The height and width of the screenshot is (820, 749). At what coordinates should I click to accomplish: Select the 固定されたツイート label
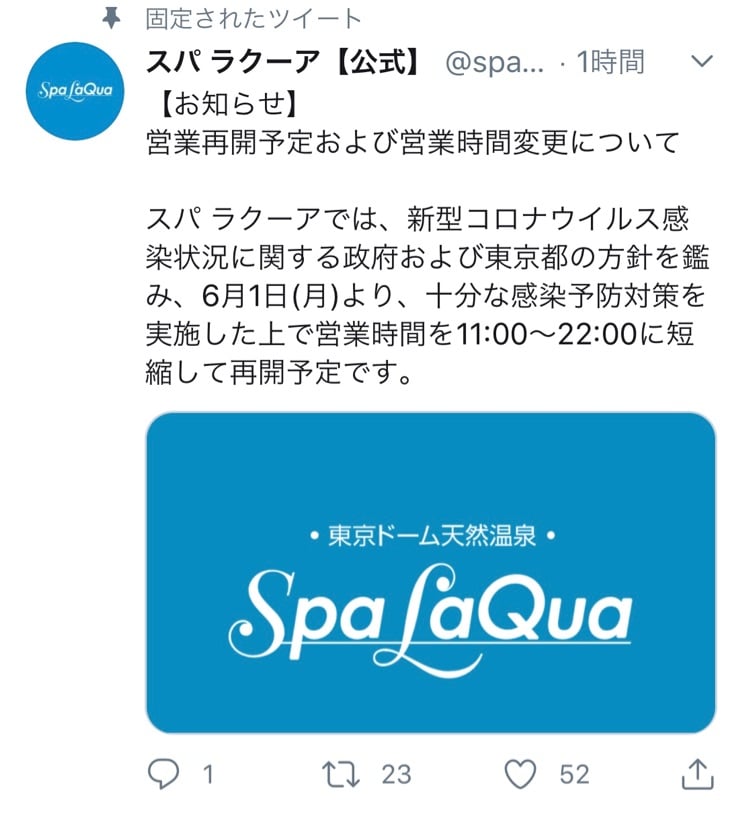253,19
